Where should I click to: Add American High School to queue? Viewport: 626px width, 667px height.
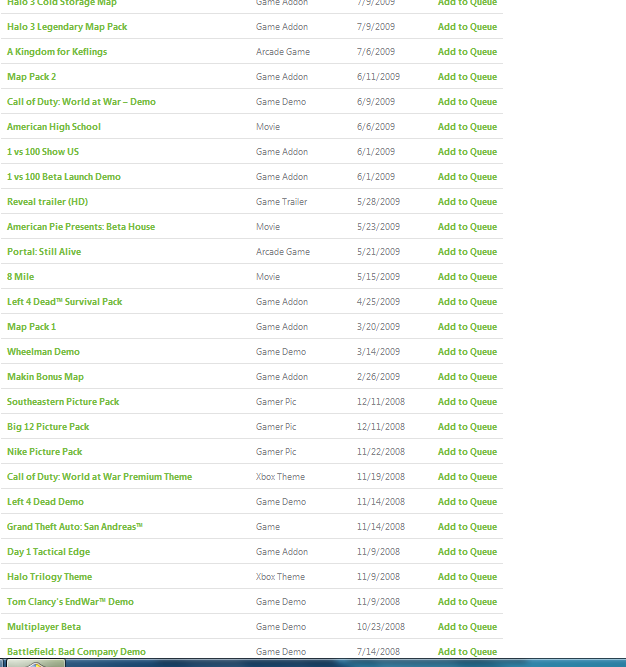pyautogui.click(x=467, y=127)
